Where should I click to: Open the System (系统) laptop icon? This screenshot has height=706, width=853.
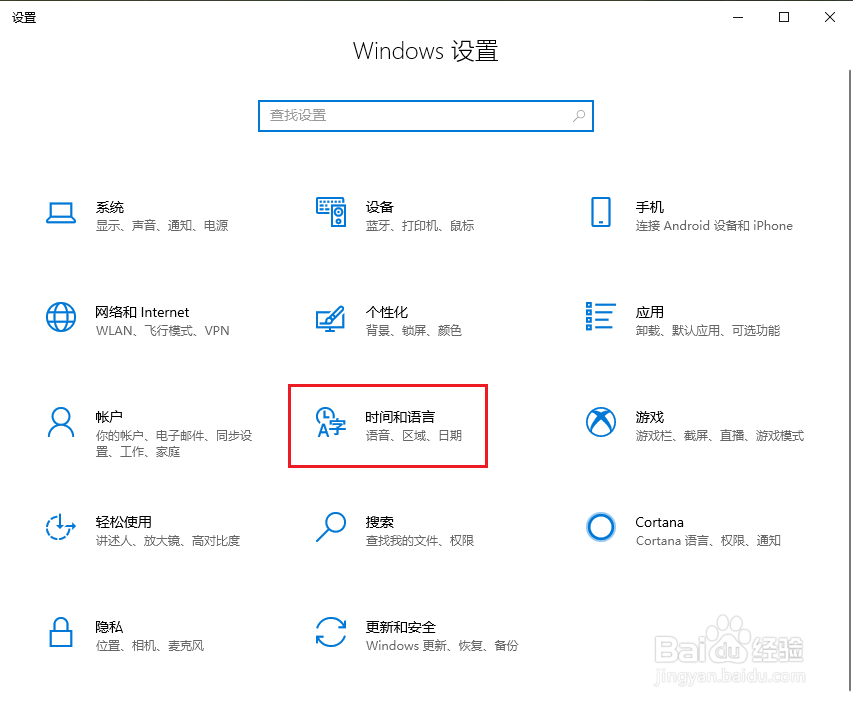(60, 213)
